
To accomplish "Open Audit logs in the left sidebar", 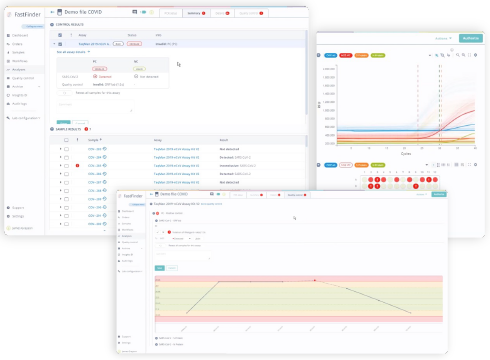I will pos(19,104).
